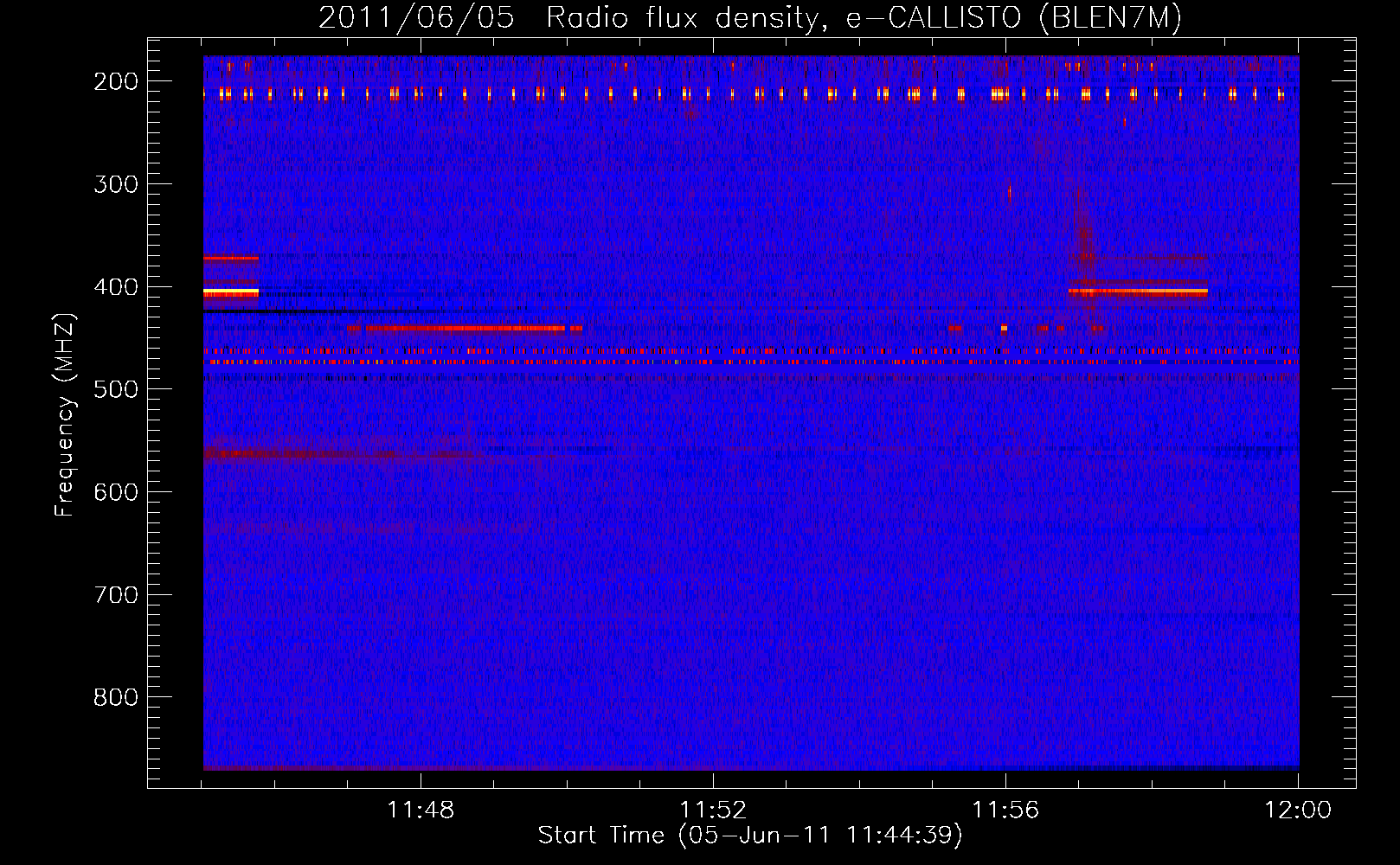Click the "Frequency (MHZ)" axis label
The height and width of the screenshot is (865, 1400).
pyautogui.click(x=65, y=414)
